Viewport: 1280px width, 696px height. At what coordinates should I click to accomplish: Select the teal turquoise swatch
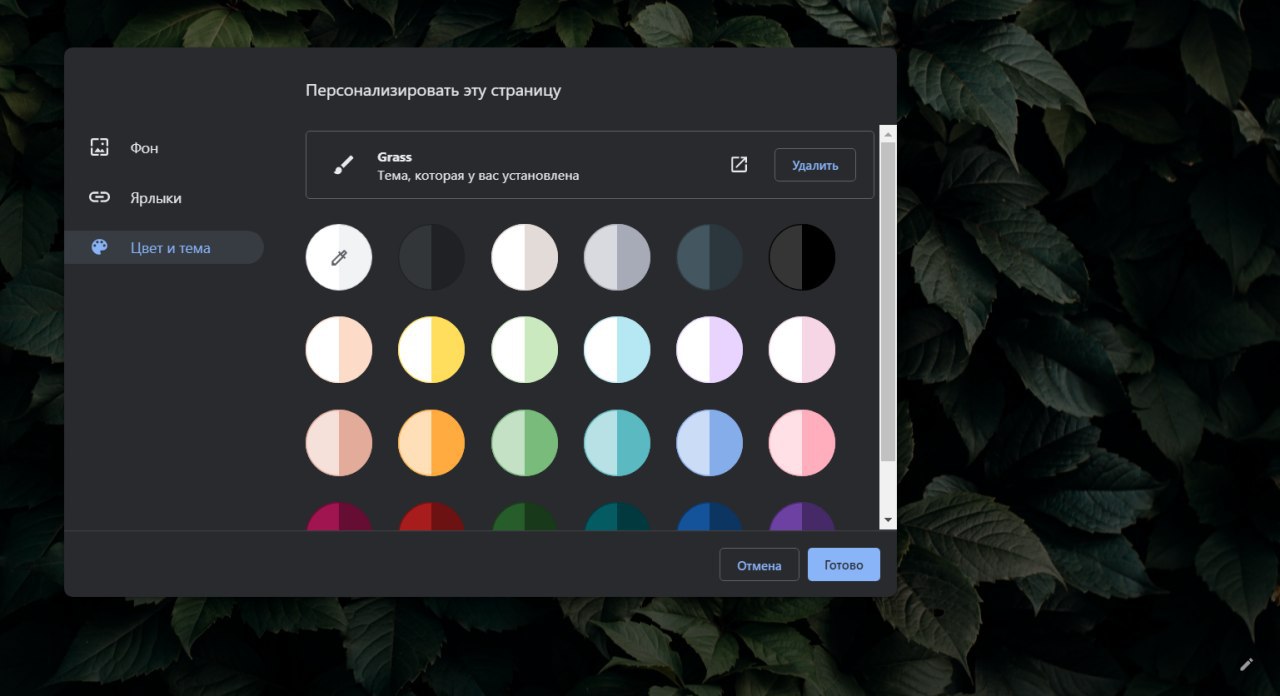pyautogui.click(x=617, y=443)
